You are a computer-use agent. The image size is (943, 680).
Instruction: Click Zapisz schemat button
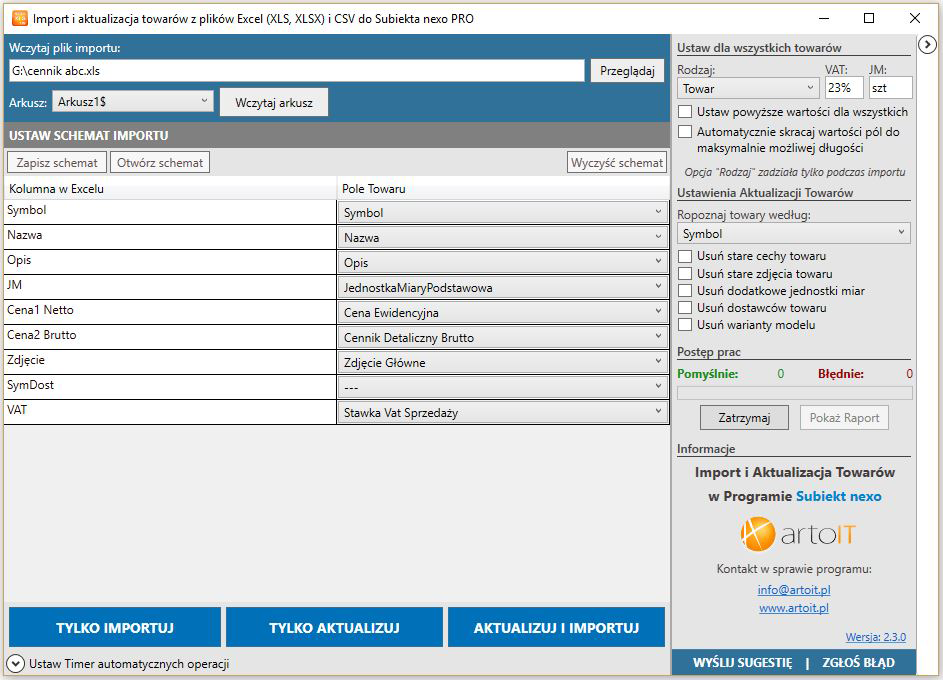pyautogui.click(x=57, y=162)
